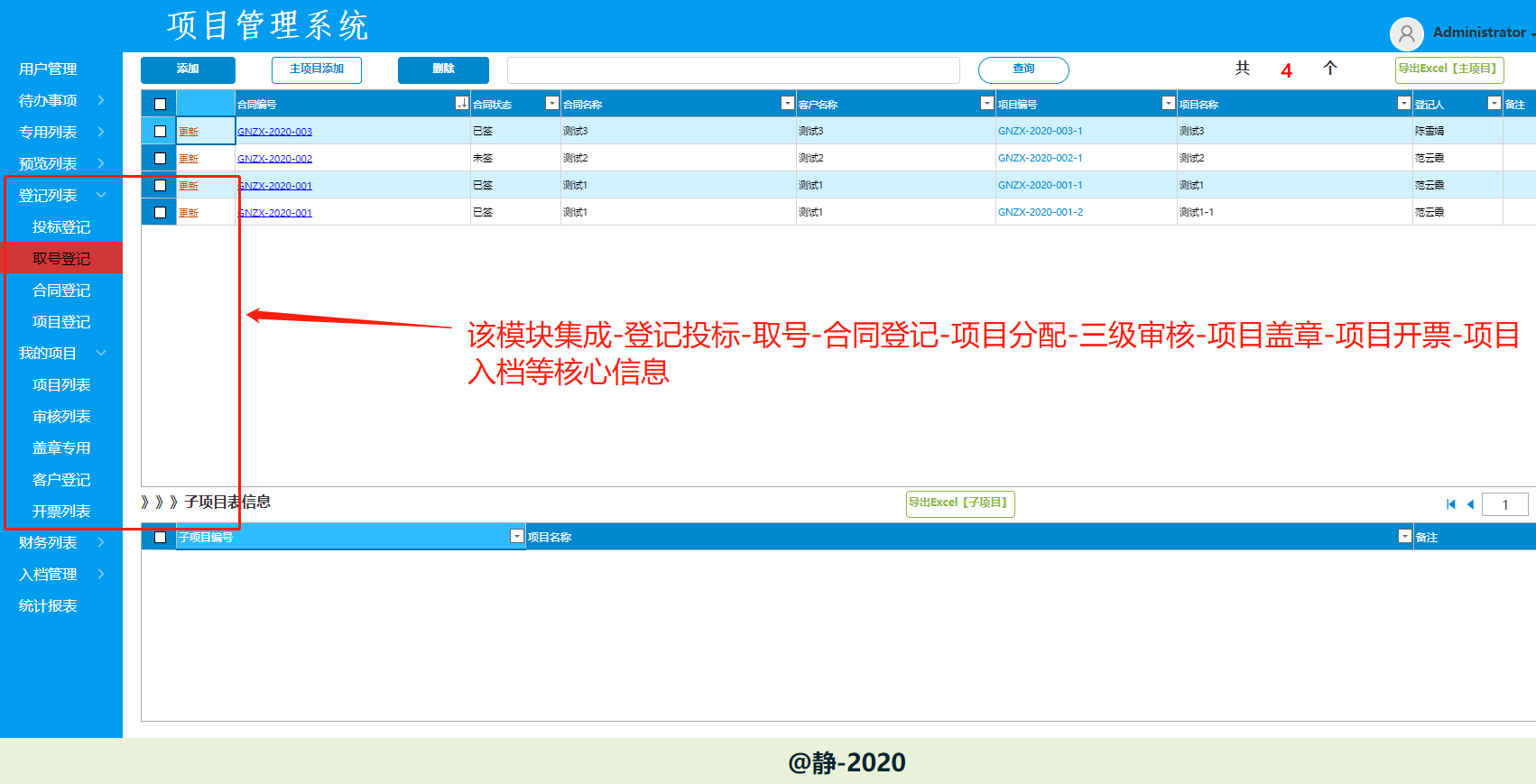Open the Administrator user avatar

[x=1406, y=34]
